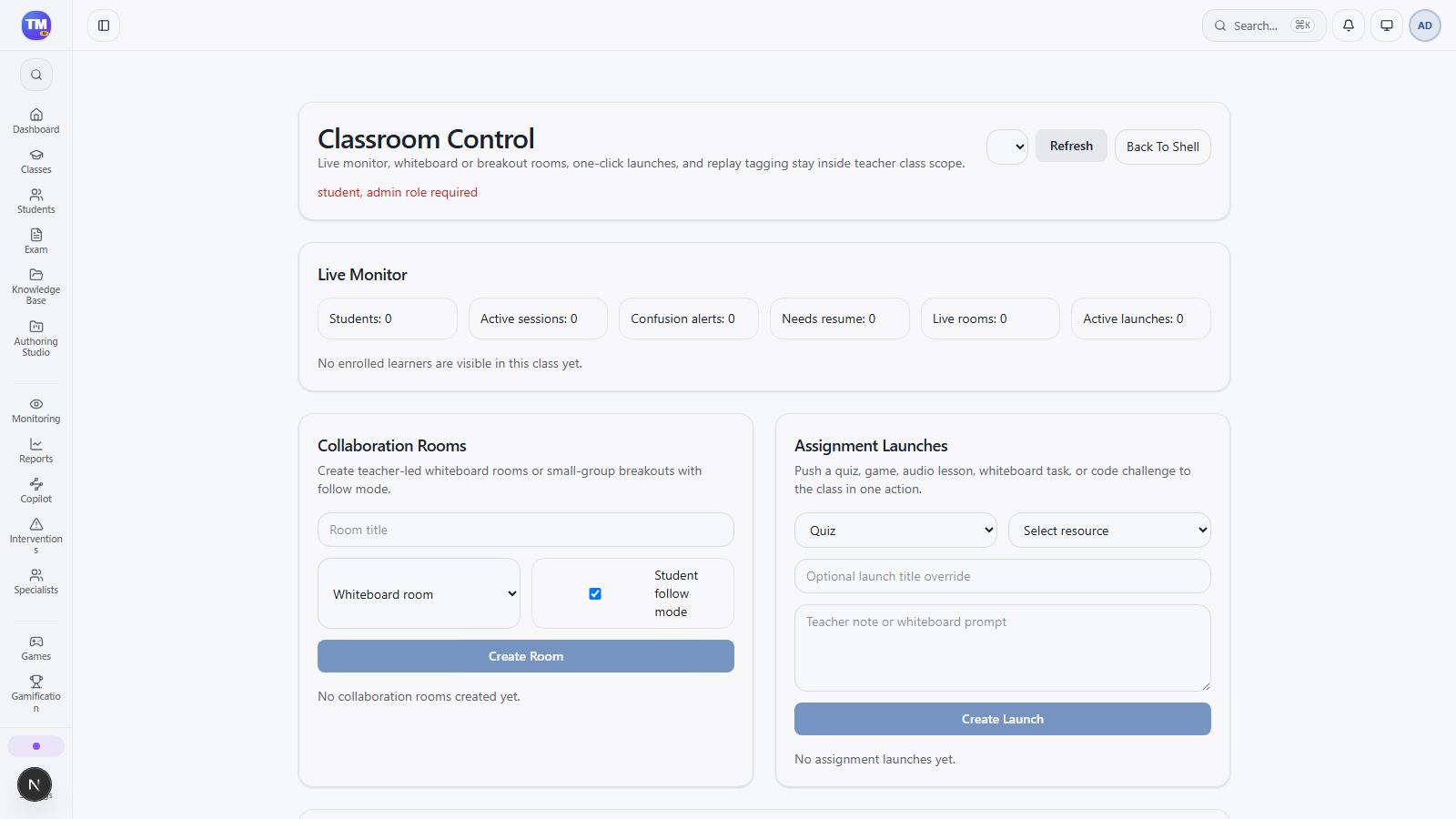Viewport: 1456px width, 819px height.
Task: Click the Active launches: 0 stat
Action: tap(1141, 318)
